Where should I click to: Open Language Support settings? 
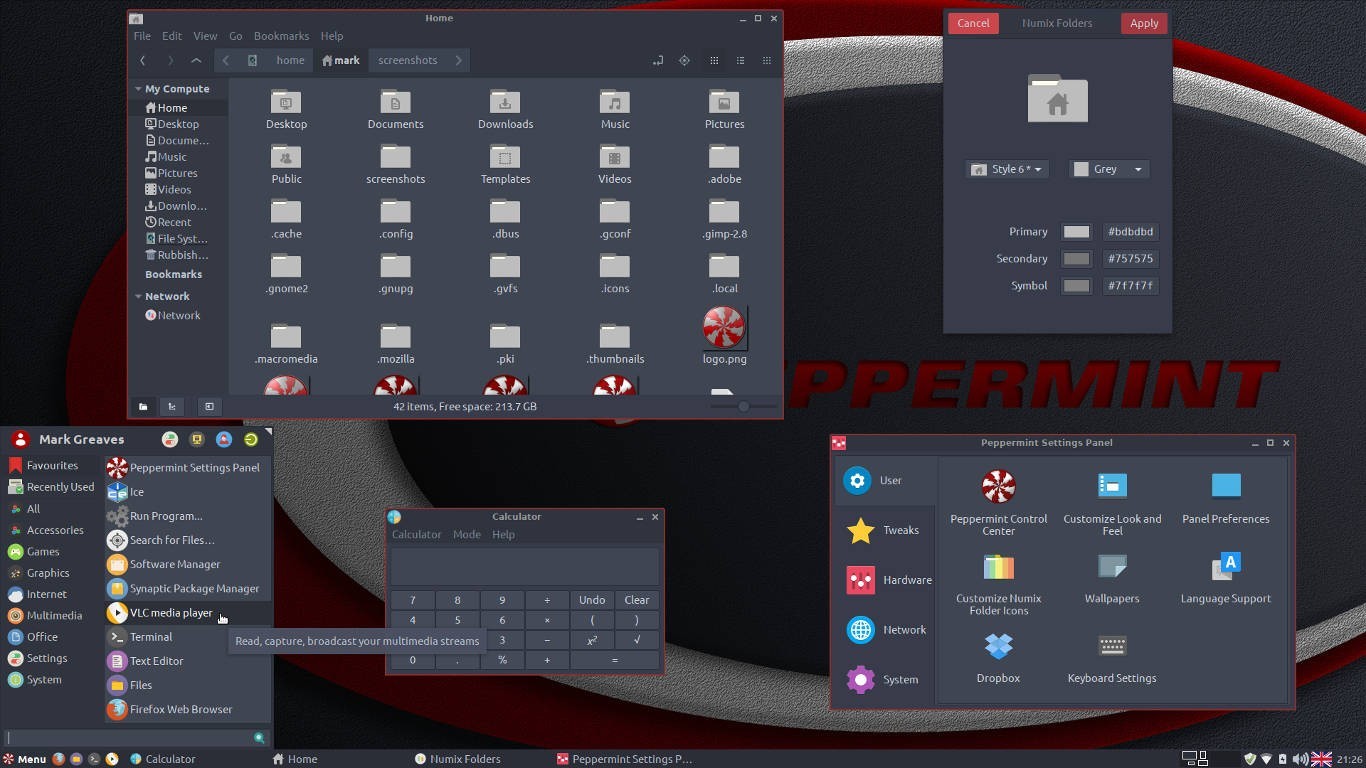coord(1225,578)
